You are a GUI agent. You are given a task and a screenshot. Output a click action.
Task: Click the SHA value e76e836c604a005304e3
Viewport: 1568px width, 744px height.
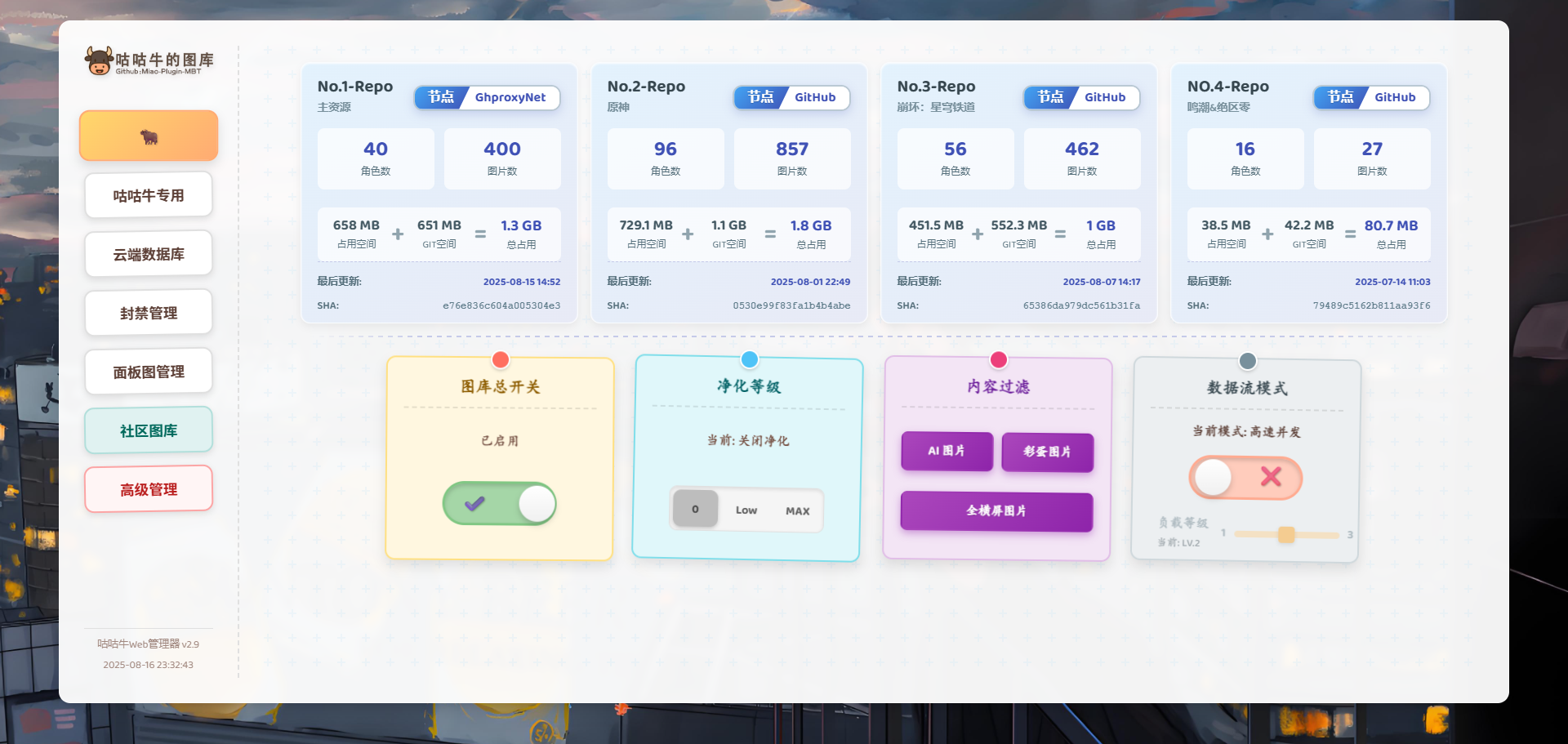tap(501, 305)
